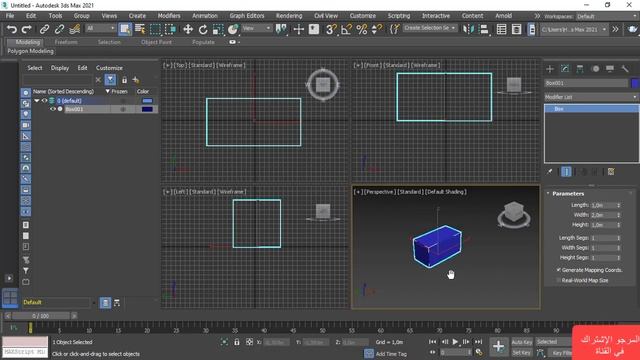Image resolution: width=640 pixels, height=360 pixels.
Task: Open the Create panel plus tab
Action: pyautogui.click(x=550, y=69)
